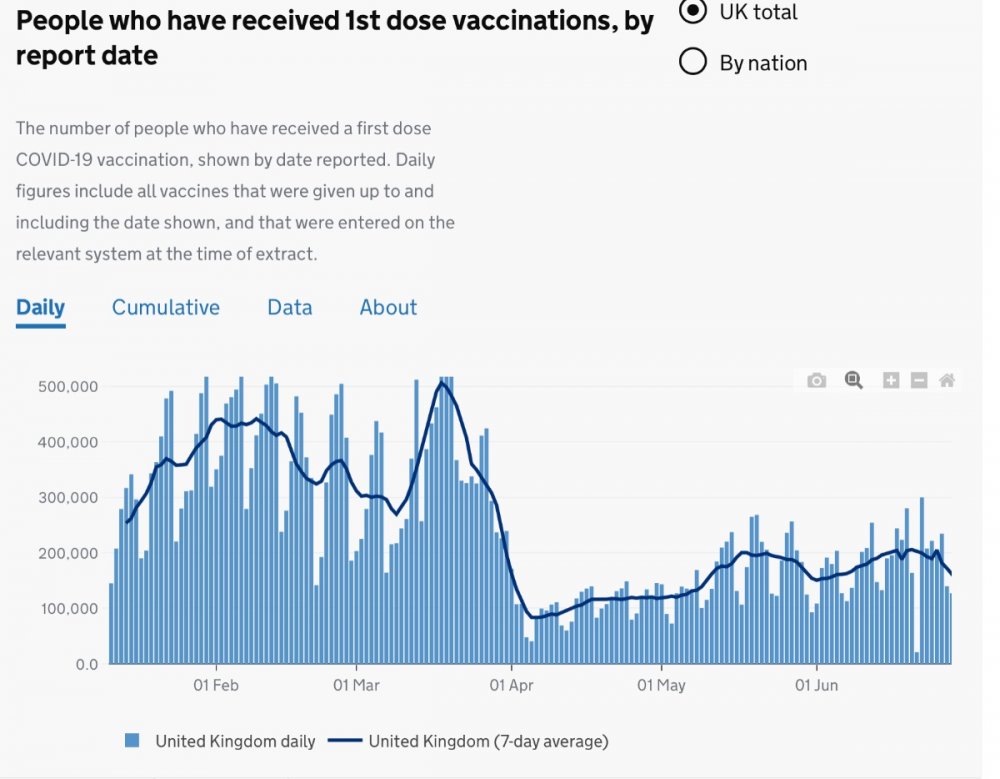Image resolution: width=1000 pixels, height=779 pixels.
Task: Open the Daily tab
Action: [x=40, y=307]
